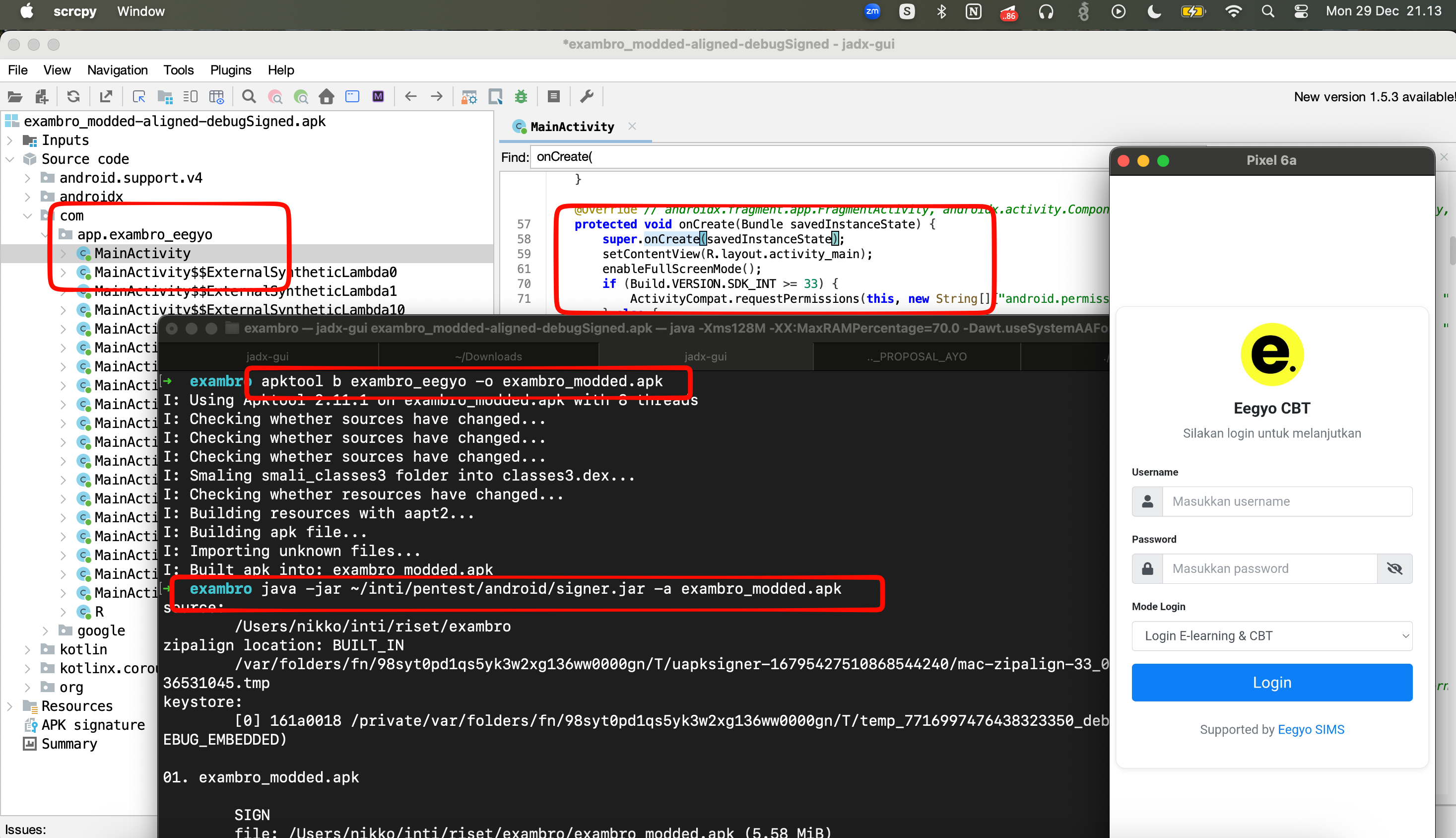Expand the Inputs tree node
1456x838 pixels.
point(10,140)
